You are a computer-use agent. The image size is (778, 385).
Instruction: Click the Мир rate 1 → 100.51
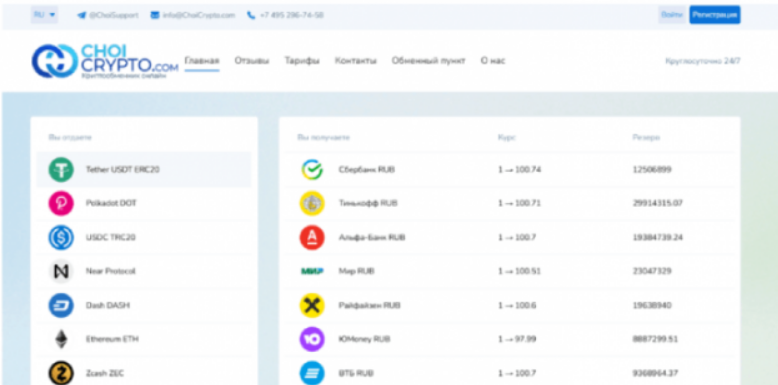(519, 271)
